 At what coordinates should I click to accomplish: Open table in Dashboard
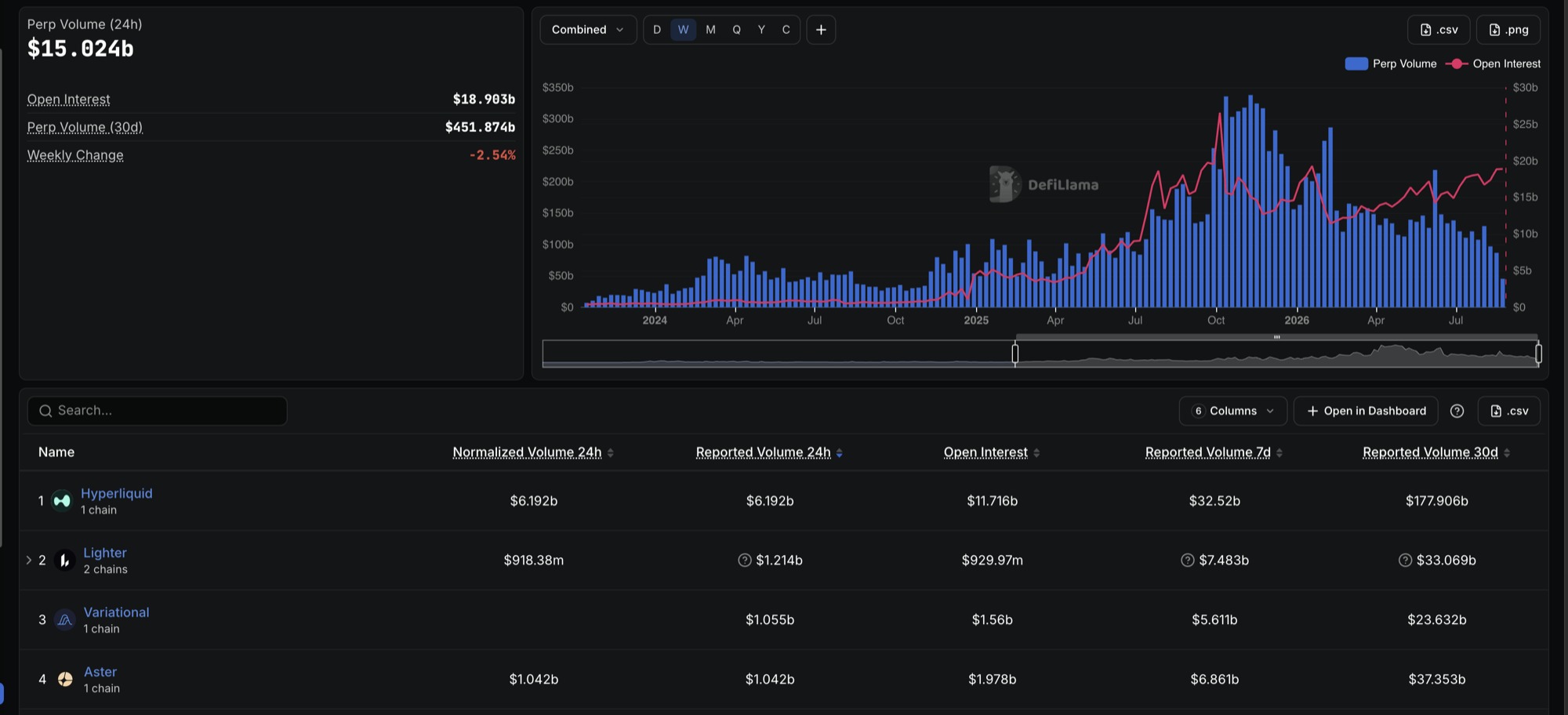point(1366,411)
